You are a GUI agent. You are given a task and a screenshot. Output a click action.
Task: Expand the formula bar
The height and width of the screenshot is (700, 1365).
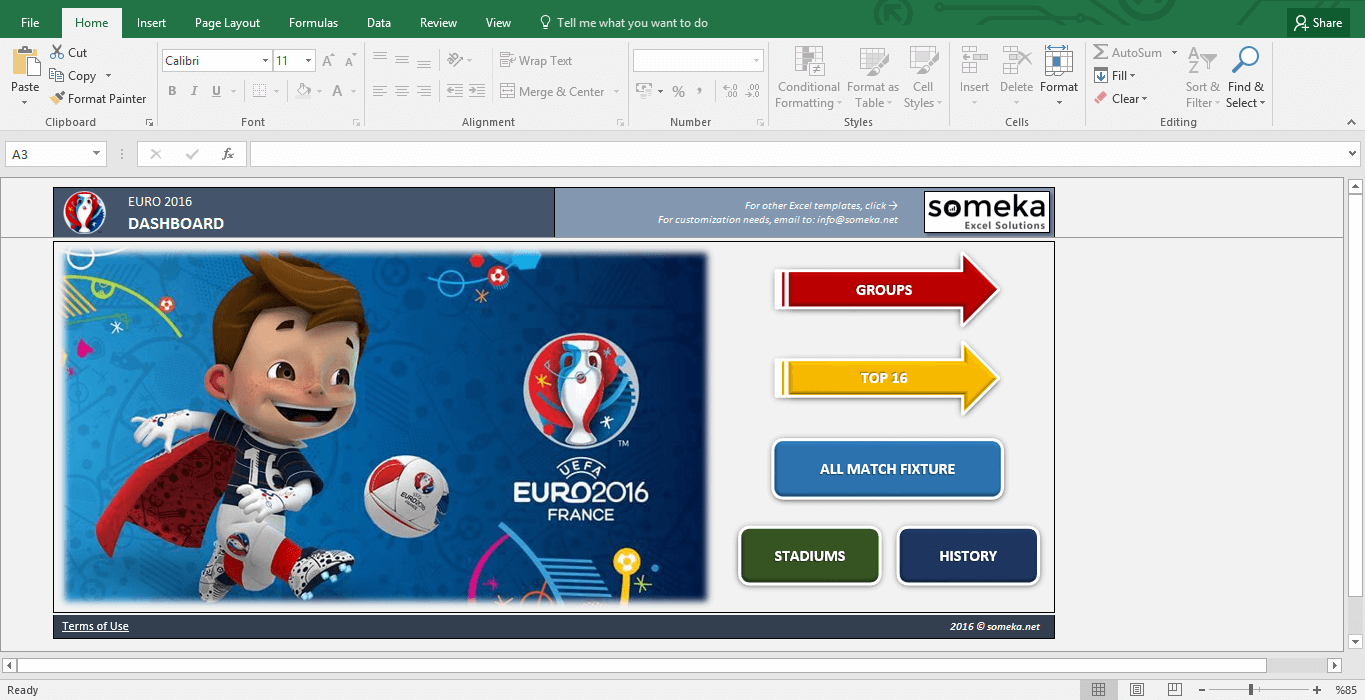[x=1353, y=154]
